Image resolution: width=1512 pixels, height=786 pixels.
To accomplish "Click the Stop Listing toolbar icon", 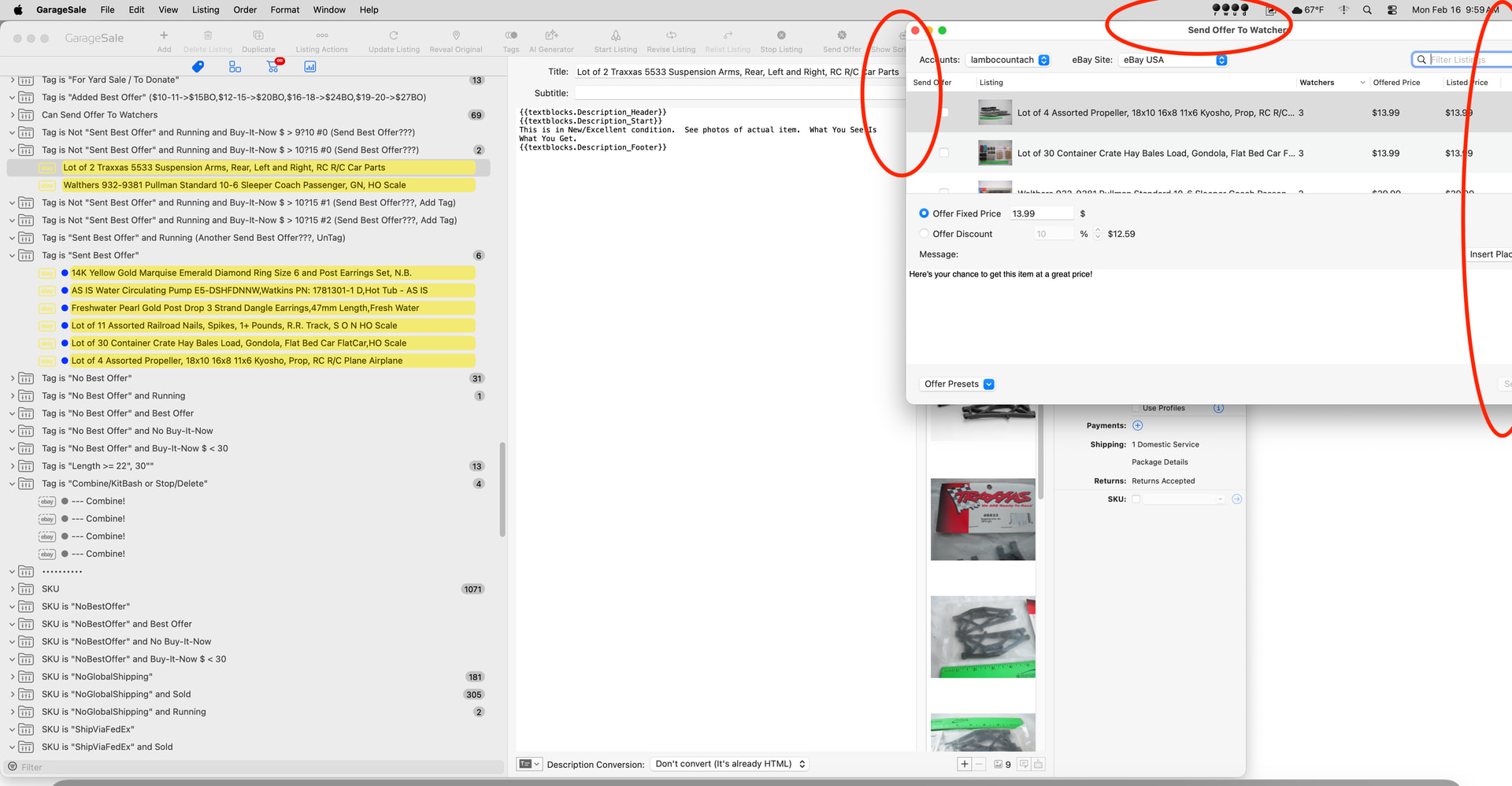I will (781, 36).
